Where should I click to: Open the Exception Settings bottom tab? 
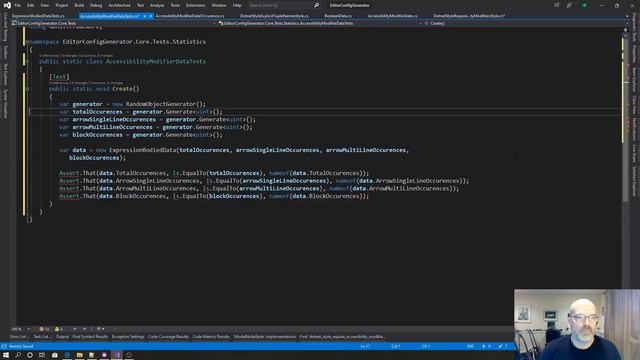click(128, 337)
